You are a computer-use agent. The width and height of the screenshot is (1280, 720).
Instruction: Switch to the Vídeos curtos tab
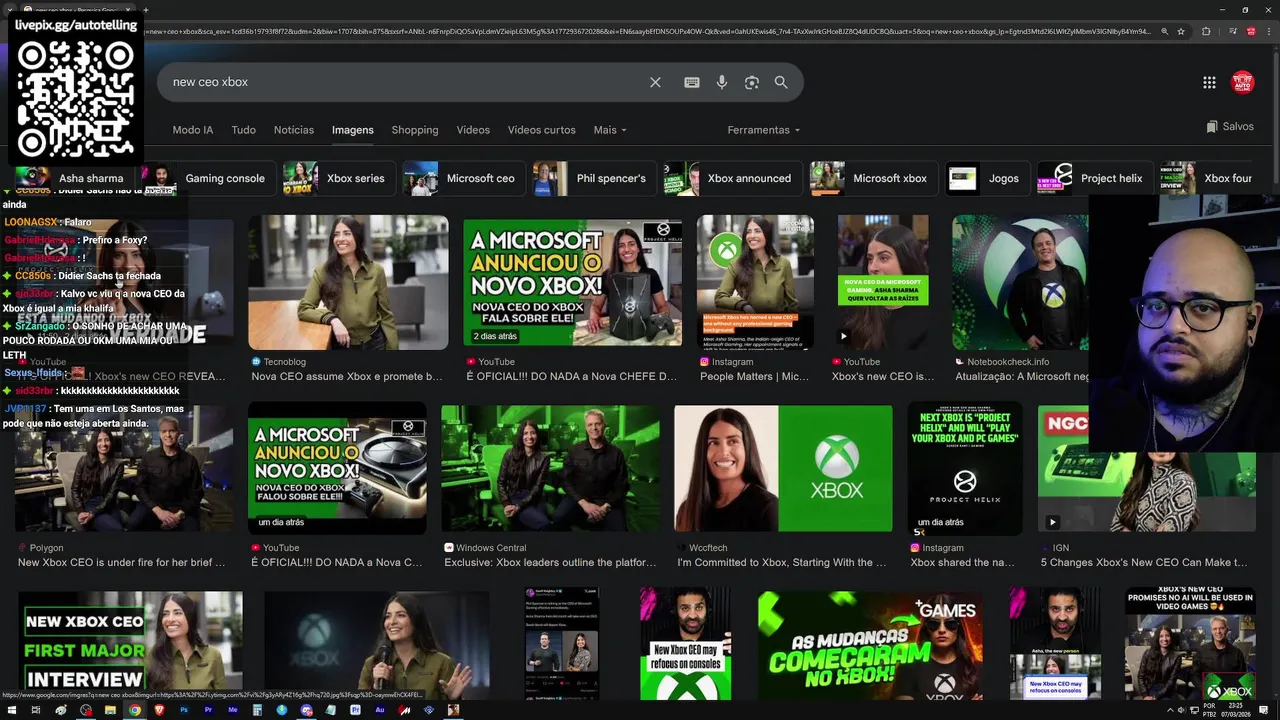(x=541, y=130)
